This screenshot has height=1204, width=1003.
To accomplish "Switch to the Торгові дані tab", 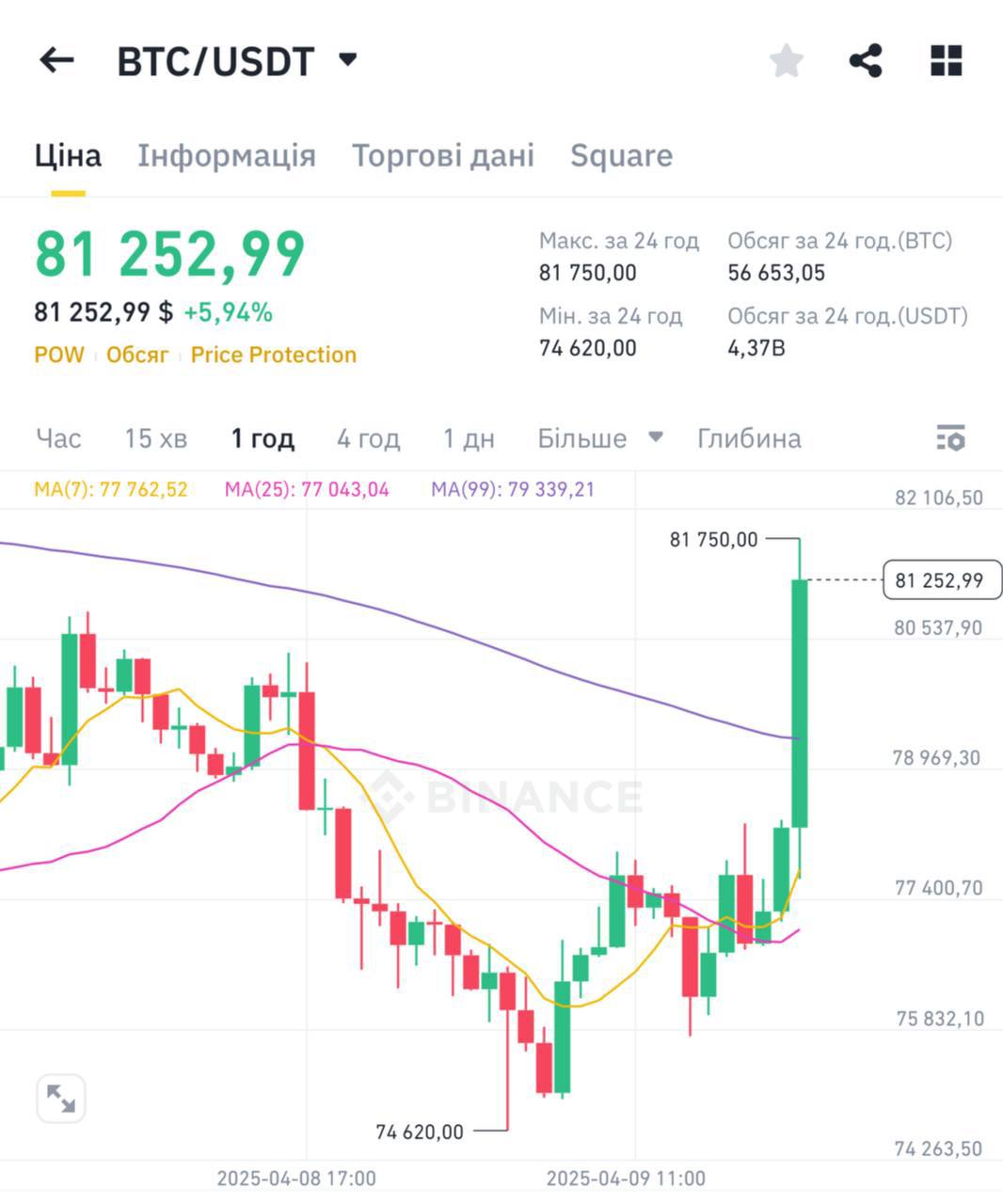I will coord(442,155).
